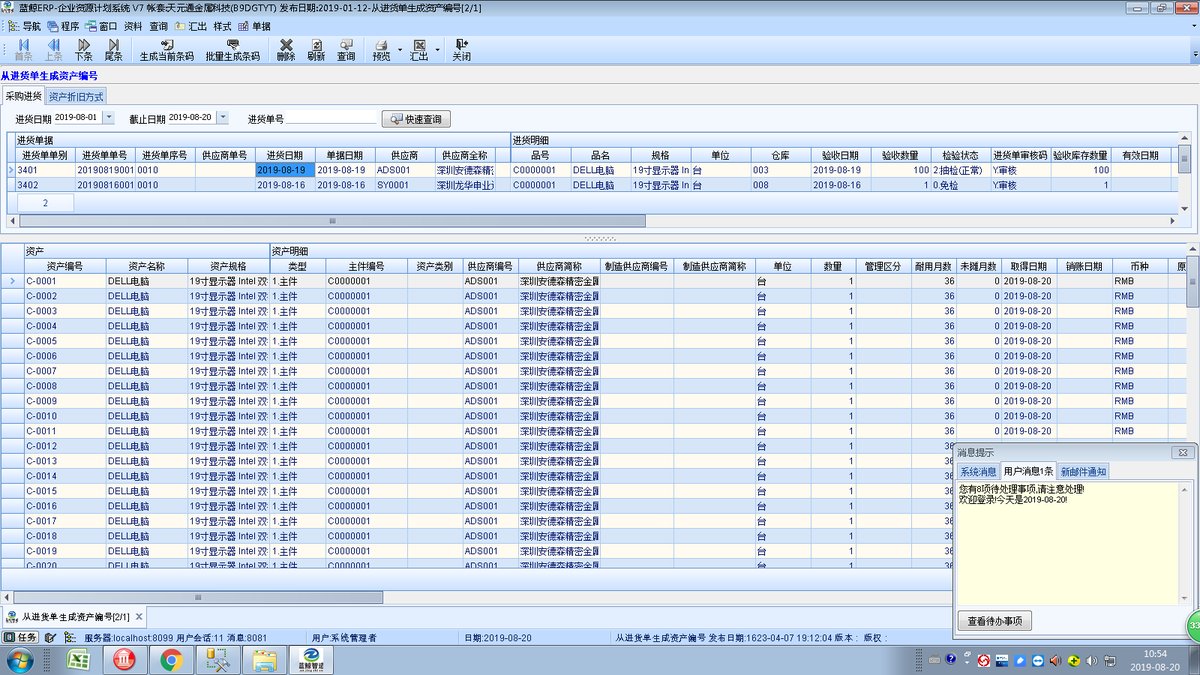Screen dimensions: 1200x675
Task: Click the 资产编号 column header
Action: (x=65, y=267)
